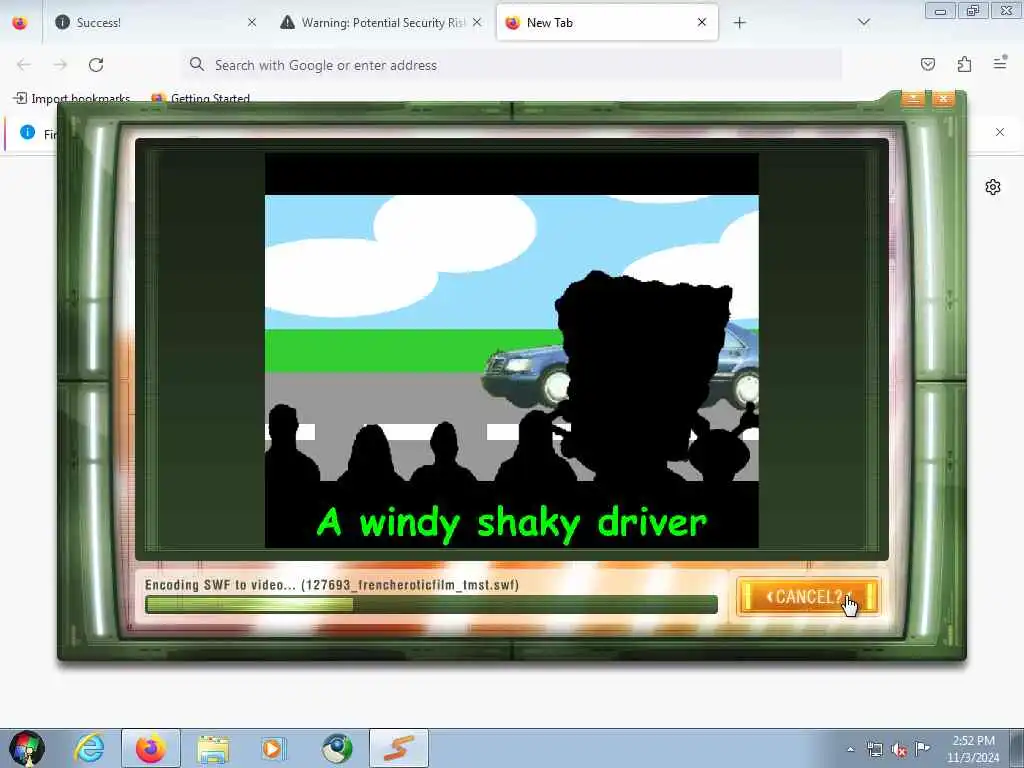1024x768 pixels.
Task: Click the video preview frame
Action: (511, 350)
